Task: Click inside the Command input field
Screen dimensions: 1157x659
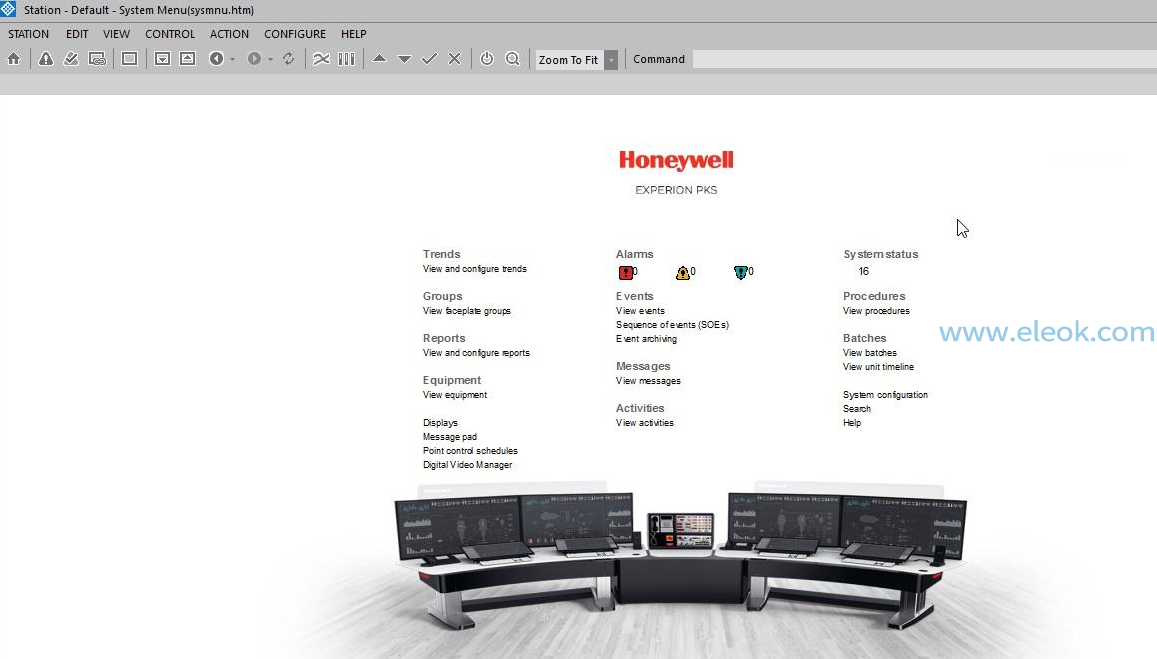Action: (x=925, y=59)
